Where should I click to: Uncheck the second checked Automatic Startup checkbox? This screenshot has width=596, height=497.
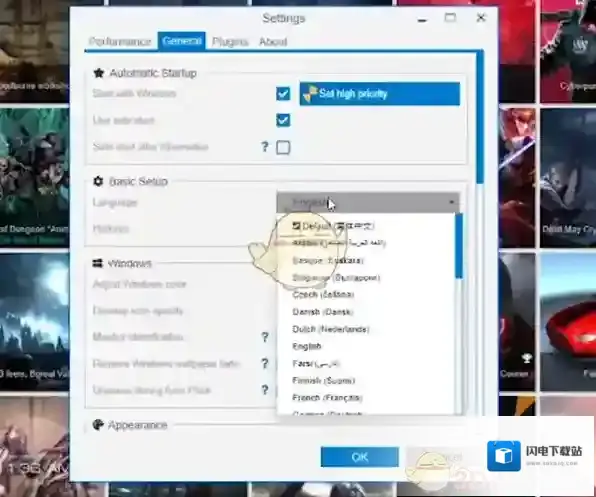pyautogui.click(x=283, y=120)
